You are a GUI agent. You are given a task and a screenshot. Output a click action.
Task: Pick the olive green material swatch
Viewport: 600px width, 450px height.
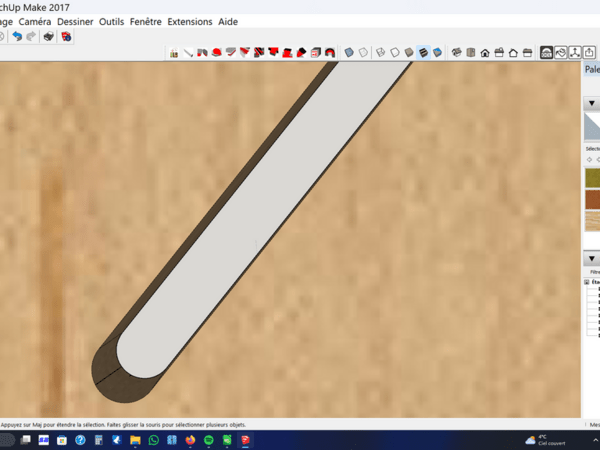tap(592, 177)
